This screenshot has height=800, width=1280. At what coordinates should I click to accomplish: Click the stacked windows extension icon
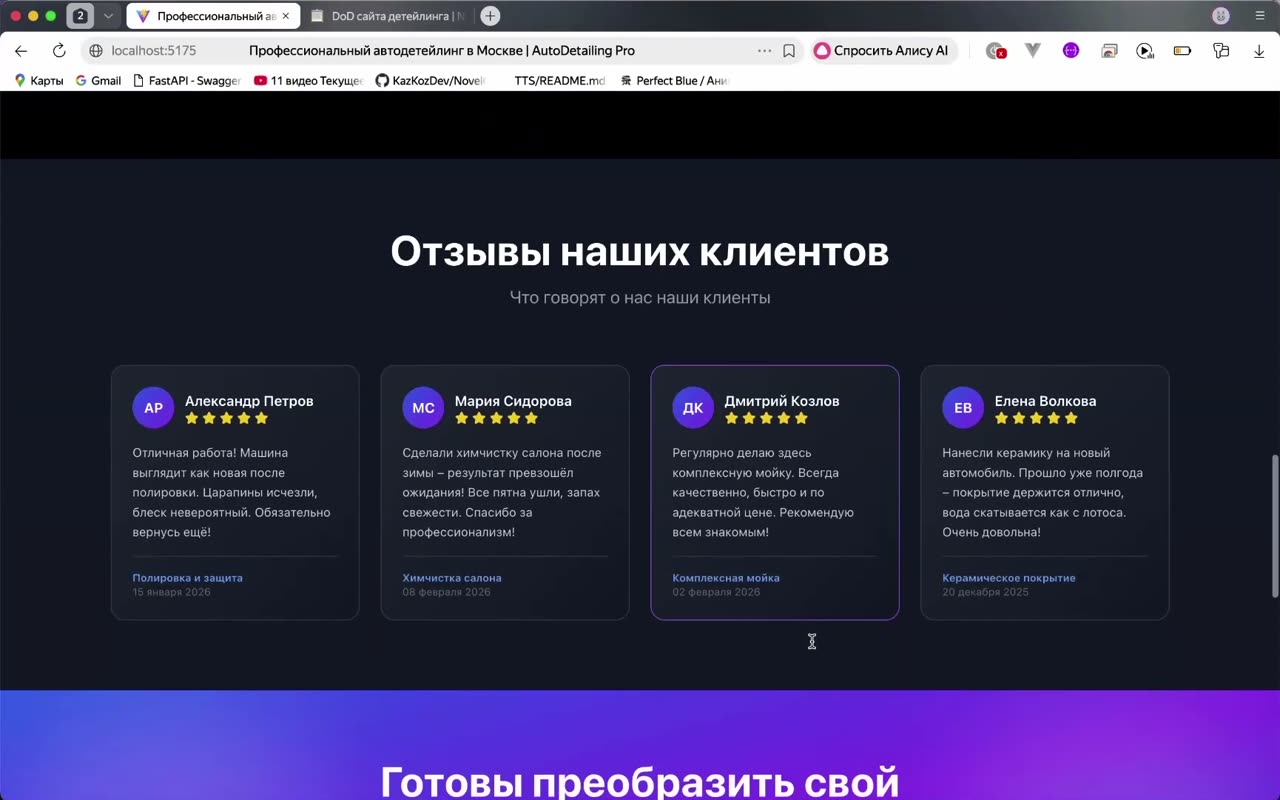click(x=1109, y=51)
